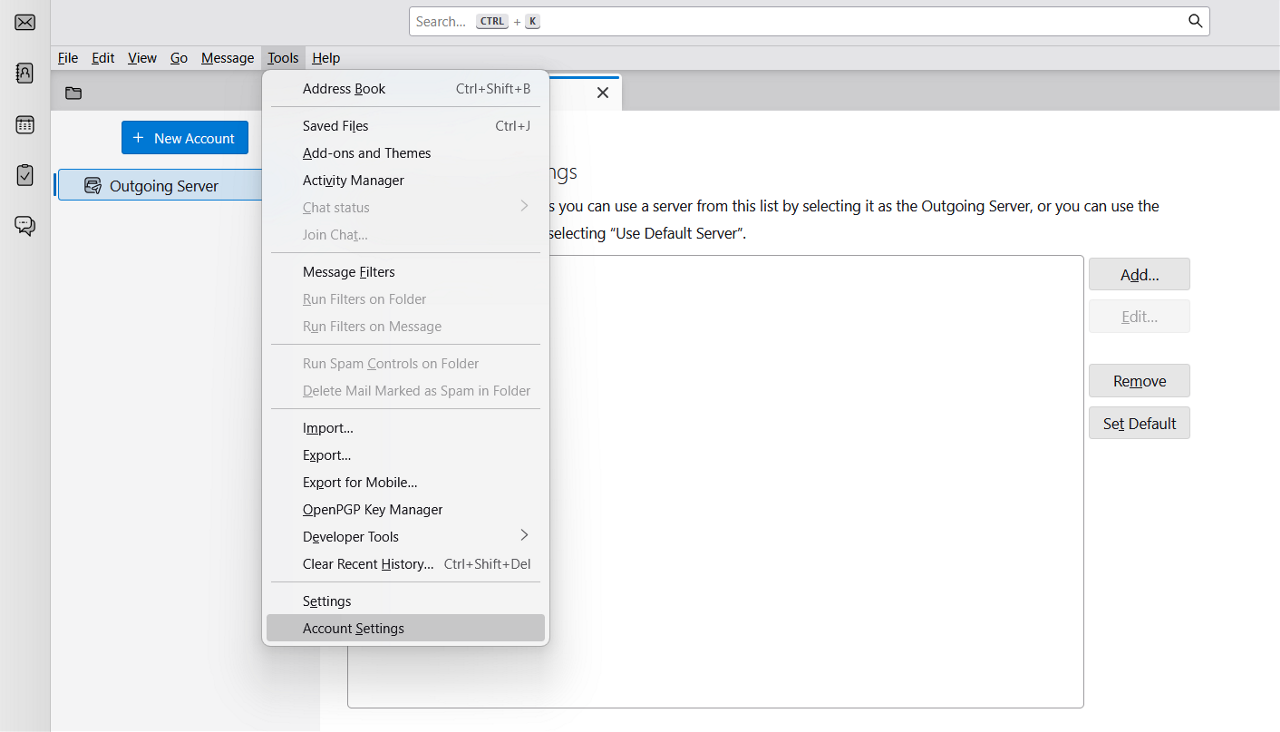Switch to the Calendar space icon
1280x732 pixels.
point(25,125)
